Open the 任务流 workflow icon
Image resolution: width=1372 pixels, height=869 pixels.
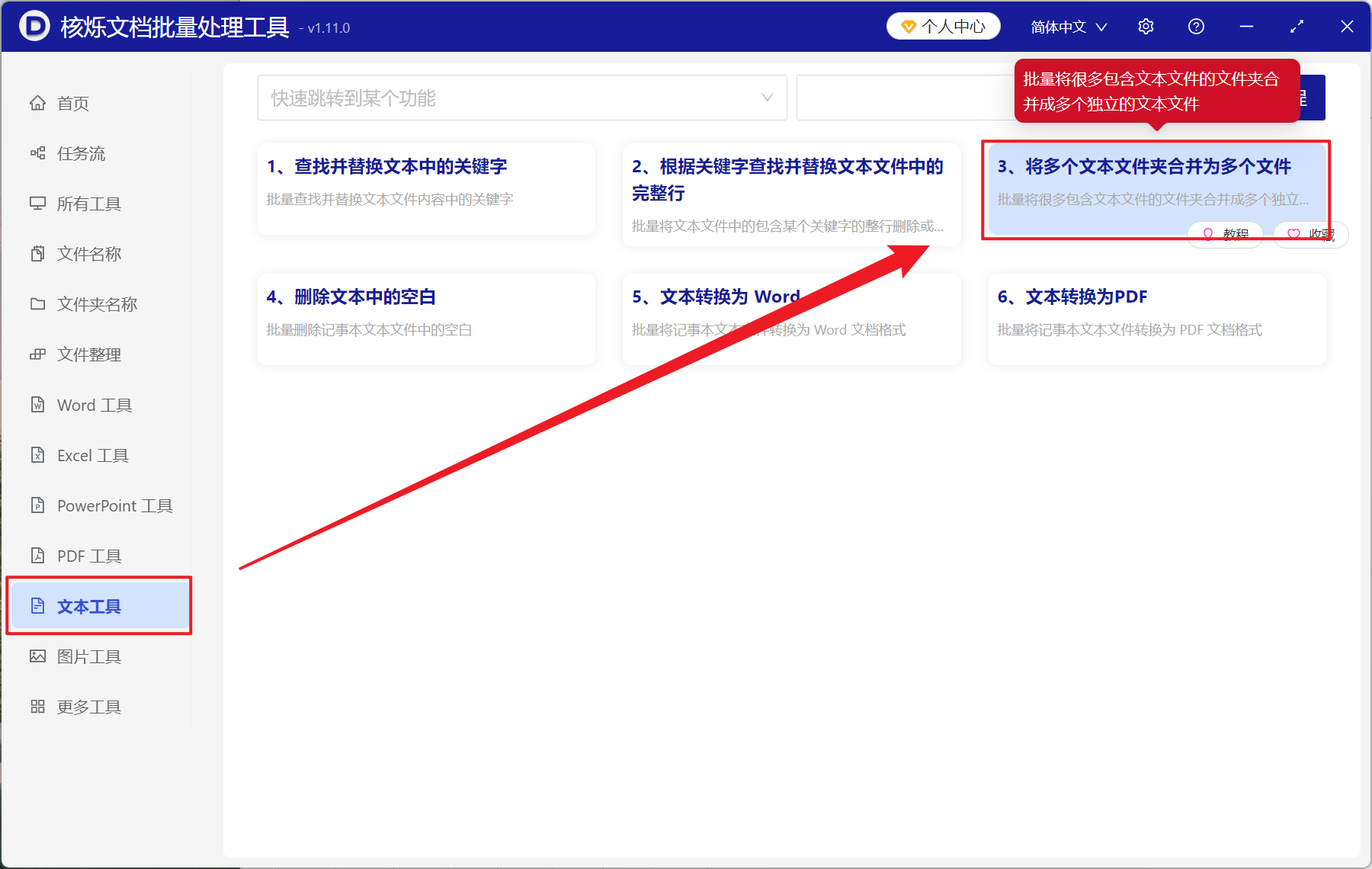38,153
